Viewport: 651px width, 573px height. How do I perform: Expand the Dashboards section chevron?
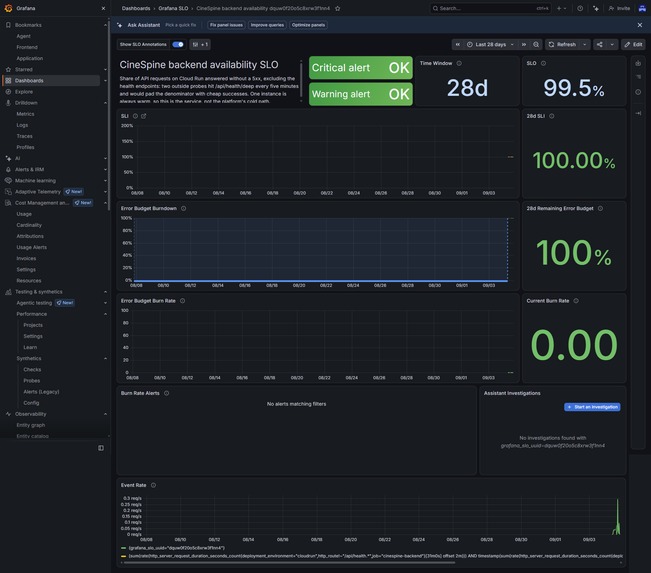(x=105, y=81)
